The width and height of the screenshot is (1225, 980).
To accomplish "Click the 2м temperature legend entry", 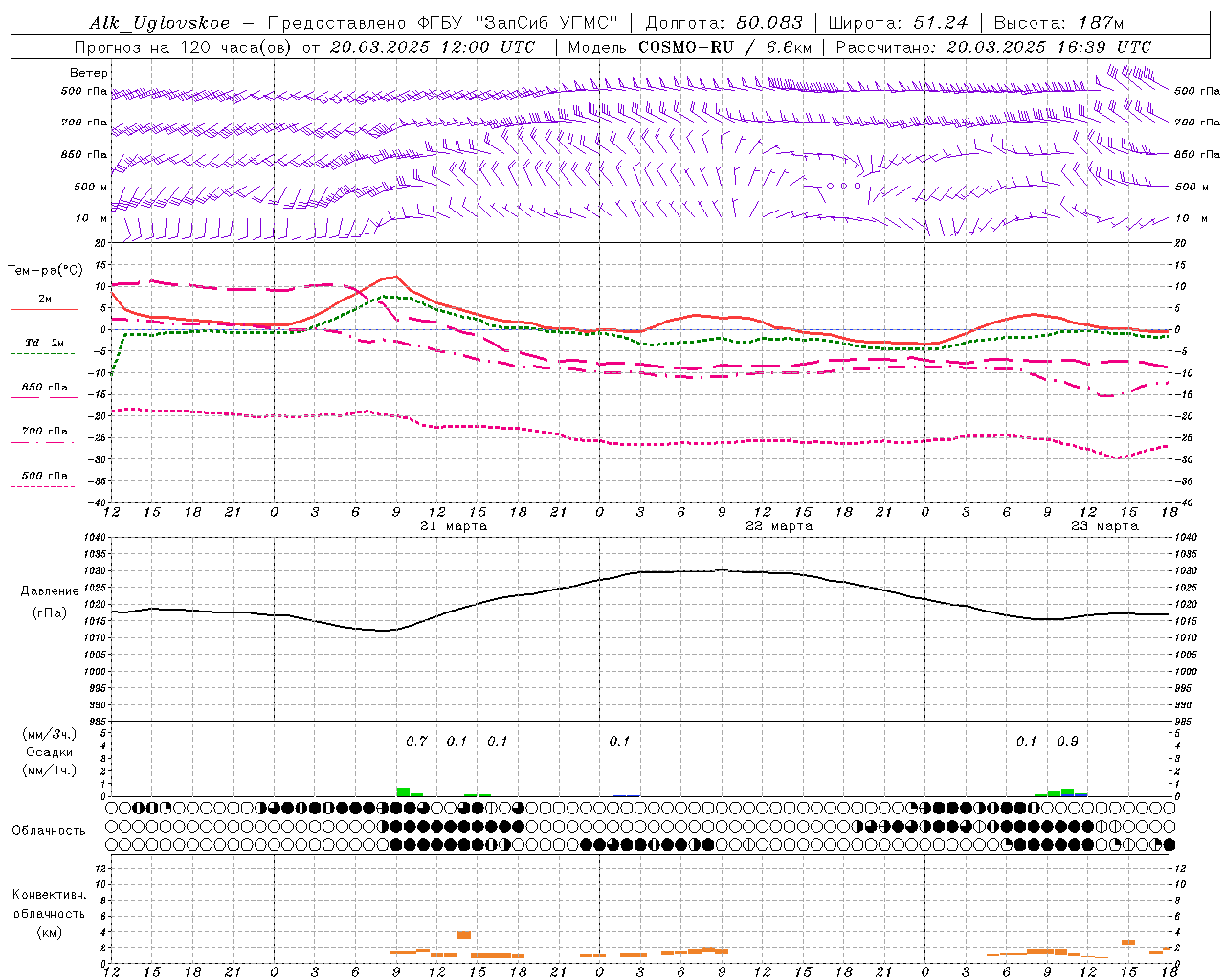I will click(x=45, y=299).
